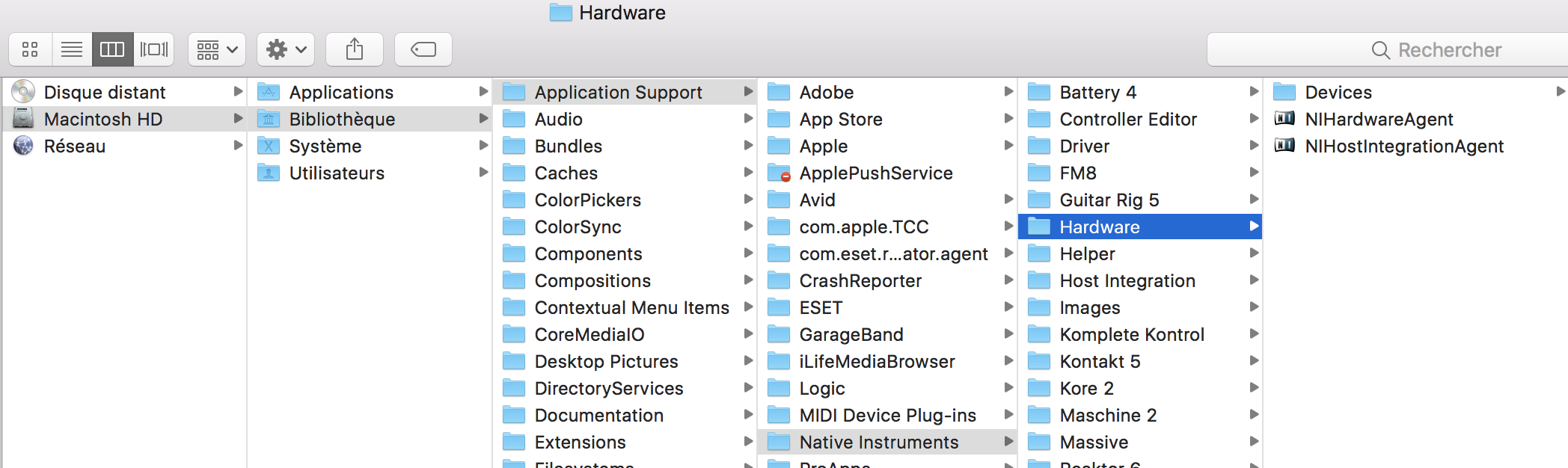Viewport: 1568px width, 468px height.
Task: Open the App Store folder
Action: coord(887,119)
